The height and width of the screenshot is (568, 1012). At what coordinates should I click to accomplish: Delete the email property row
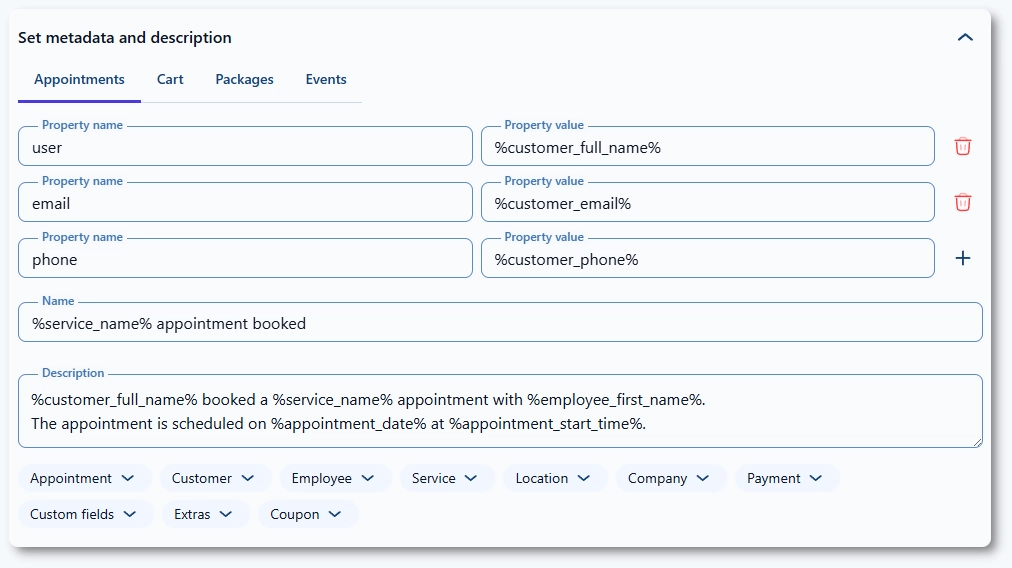962,203
